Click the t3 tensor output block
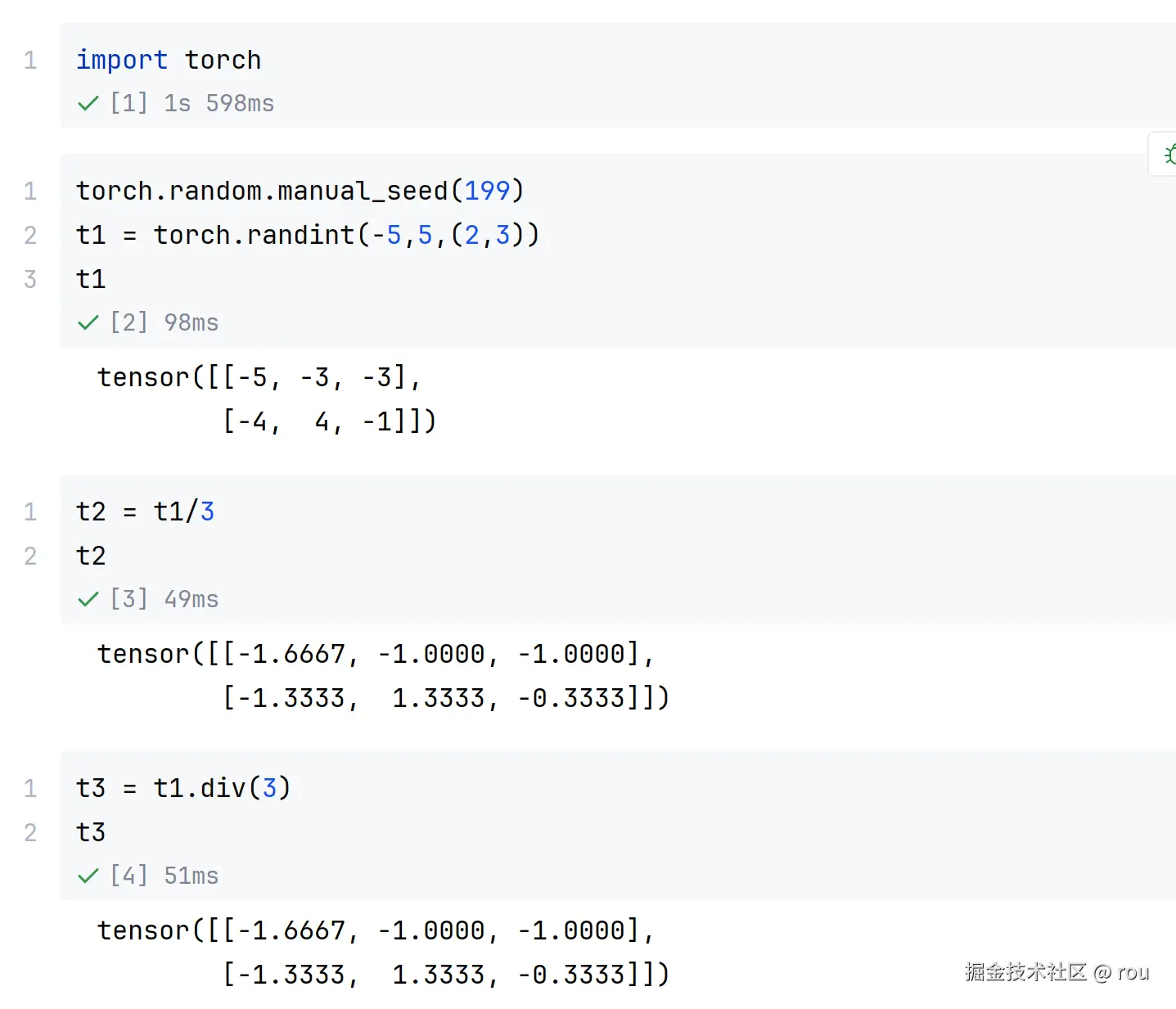1176x1009 pixels. click(x=383, y=953)
